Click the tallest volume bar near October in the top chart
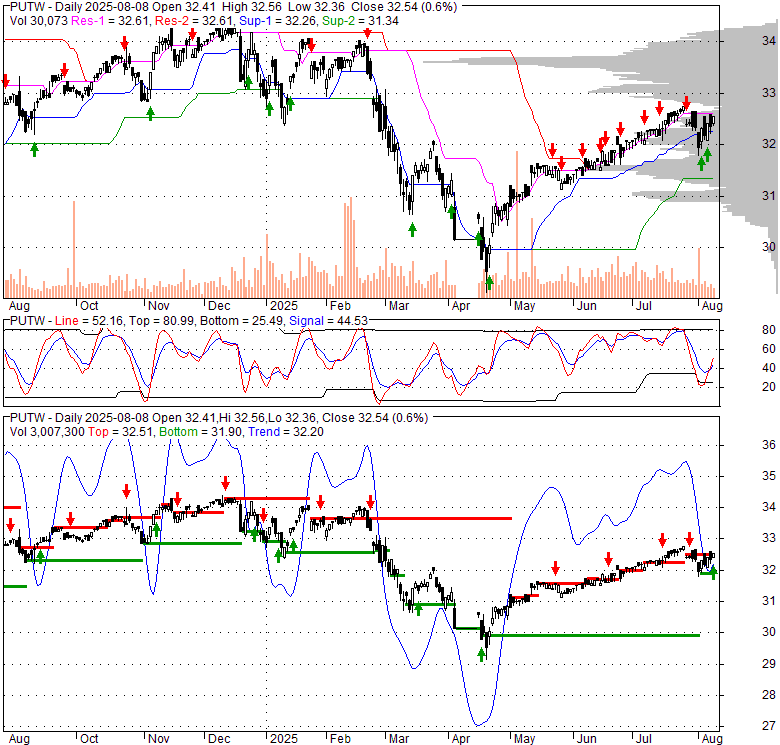The width and height of the screenshot is (780, 745). (x=74, y=249)
